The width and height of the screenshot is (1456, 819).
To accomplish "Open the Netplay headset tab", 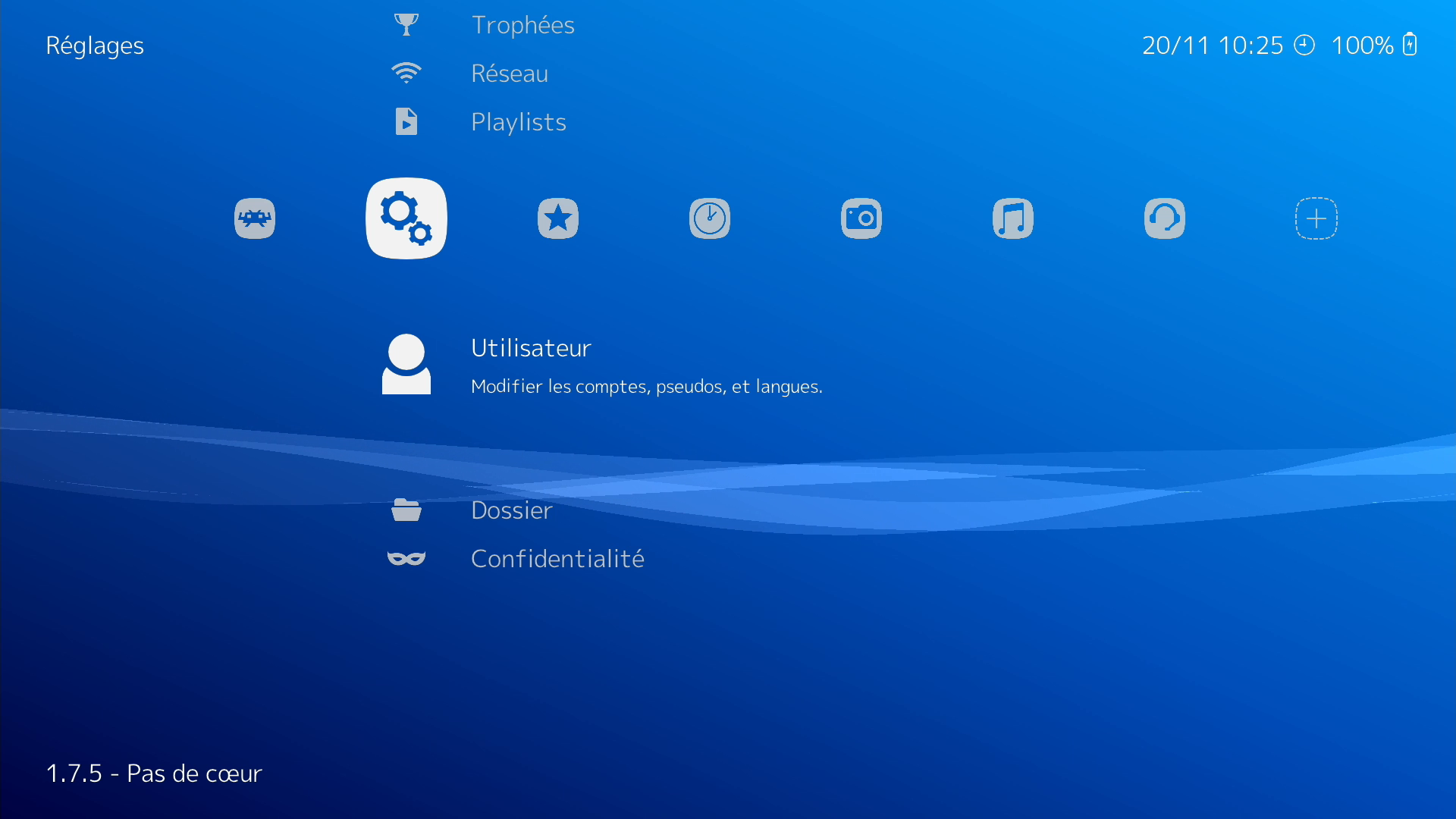I will pyautogui.click(x=1165, y=218).
